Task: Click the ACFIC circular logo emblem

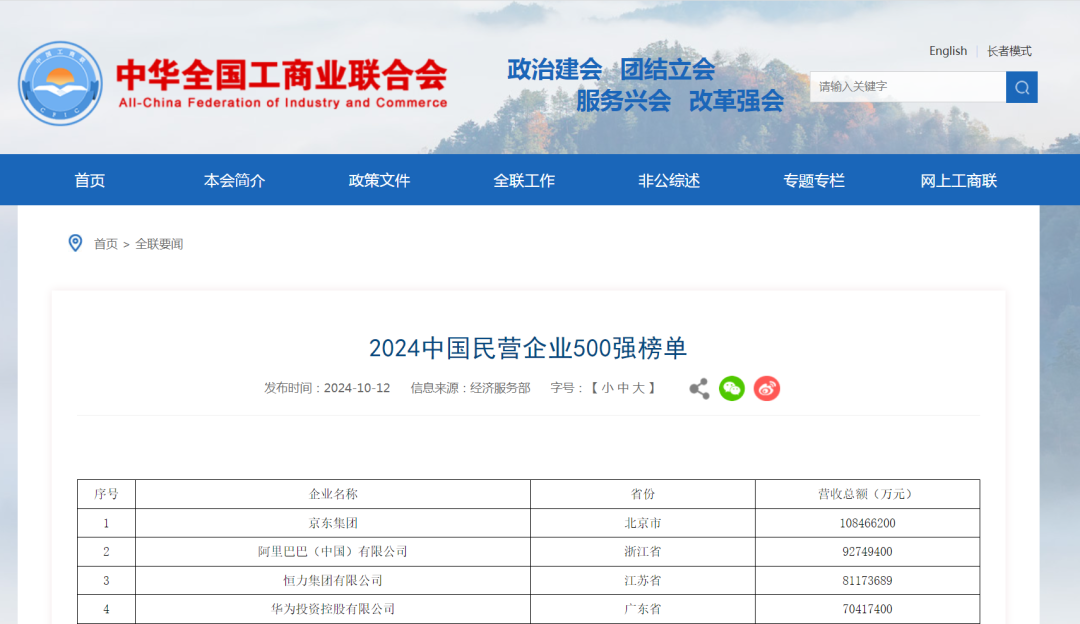Action: pos(60,83)
